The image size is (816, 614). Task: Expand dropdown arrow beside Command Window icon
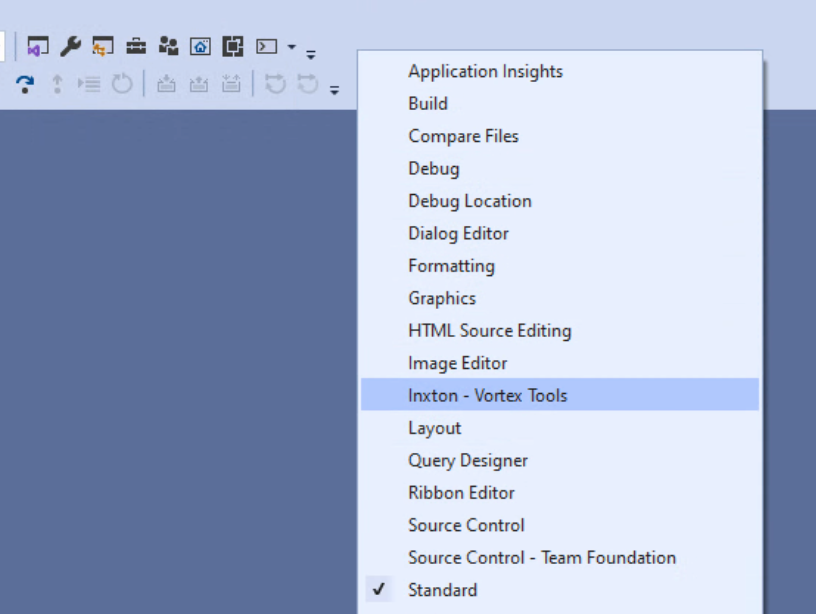click(x=292, y=47)
